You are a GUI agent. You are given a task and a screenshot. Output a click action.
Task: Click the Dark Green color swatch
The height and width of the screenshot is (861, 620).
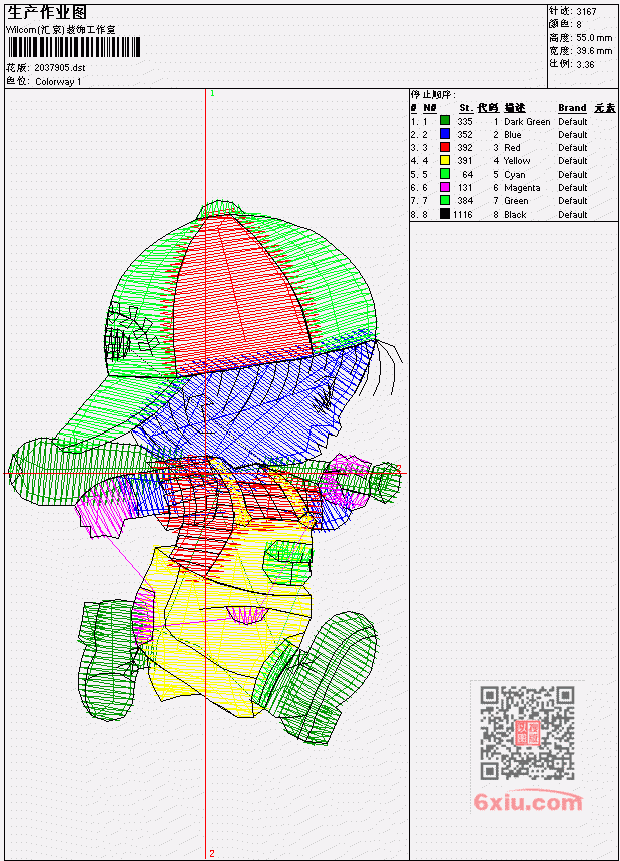(x=445, y=120)
